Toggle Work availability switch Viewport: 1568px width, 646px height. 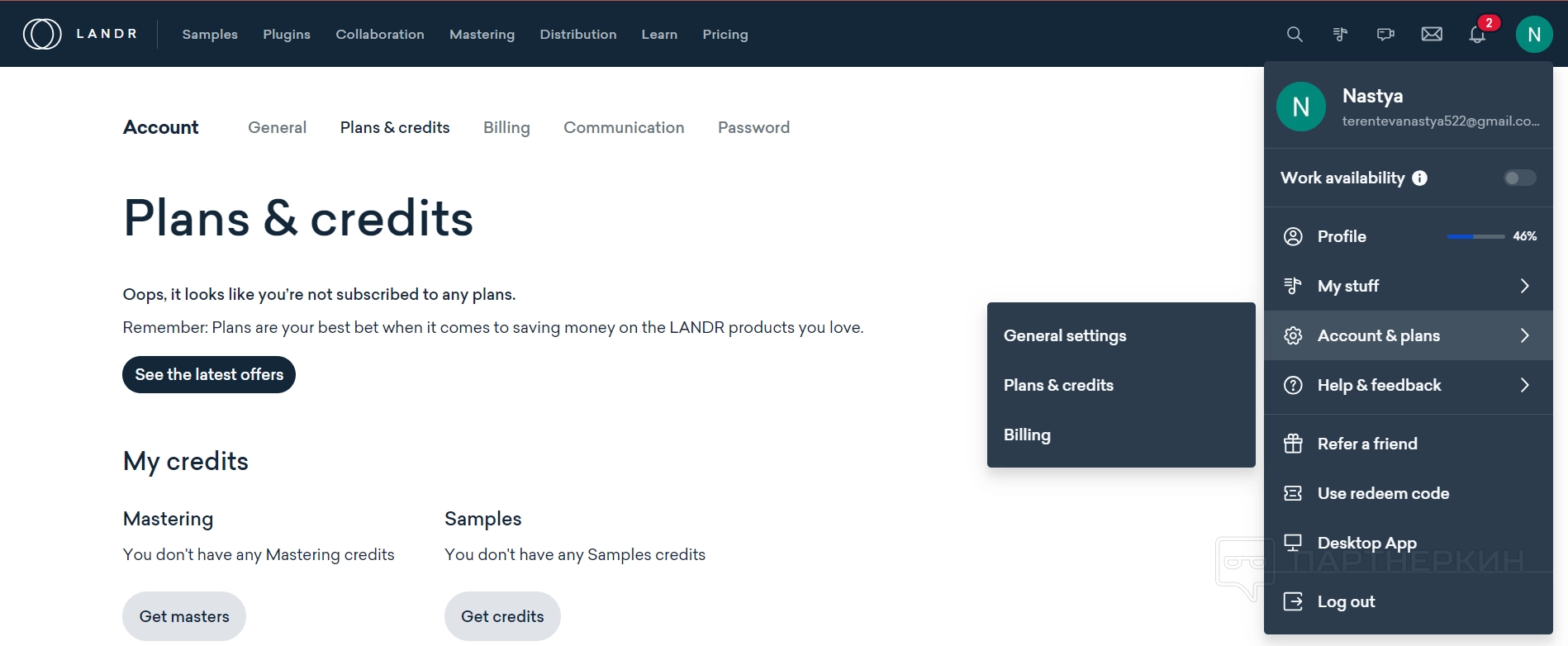coord(1519,178)
